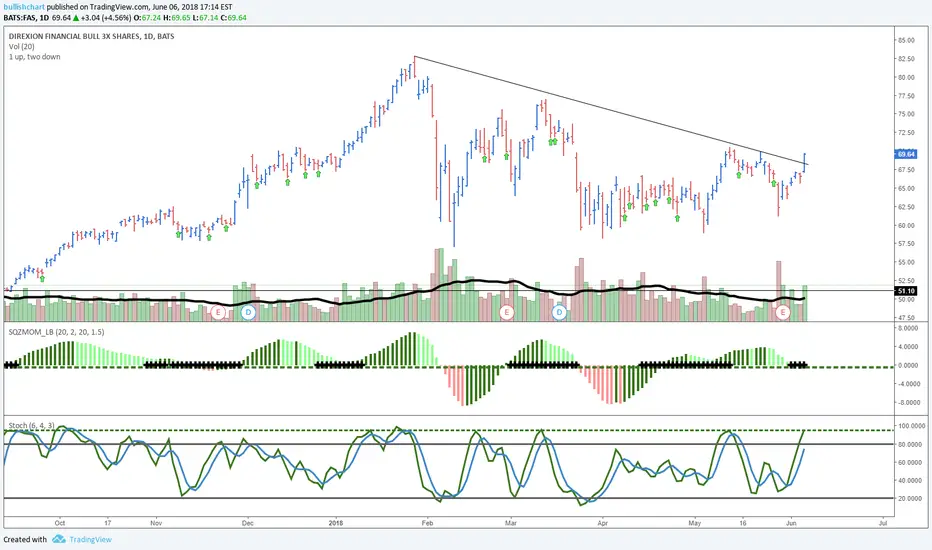Click the Vol (20) indicator label
This screenshot has height=550, width=932.
(x=21, y=46)
